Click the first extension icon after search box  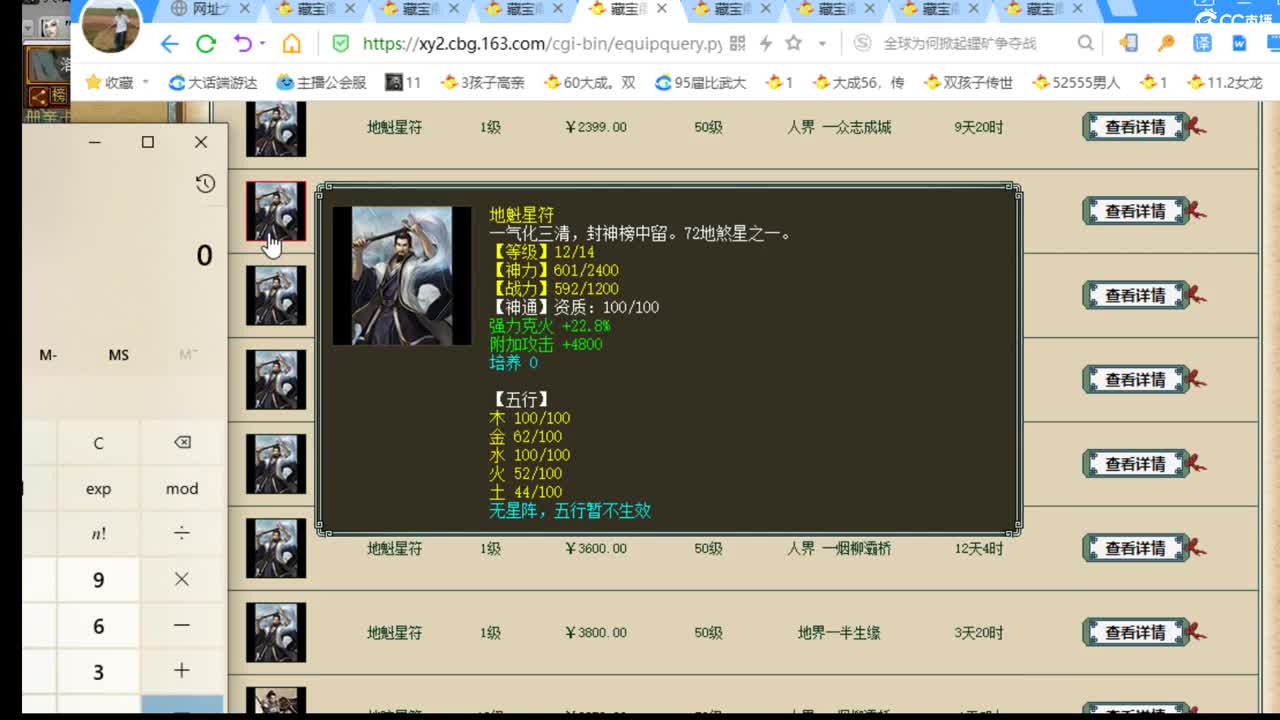(1129, 44)
